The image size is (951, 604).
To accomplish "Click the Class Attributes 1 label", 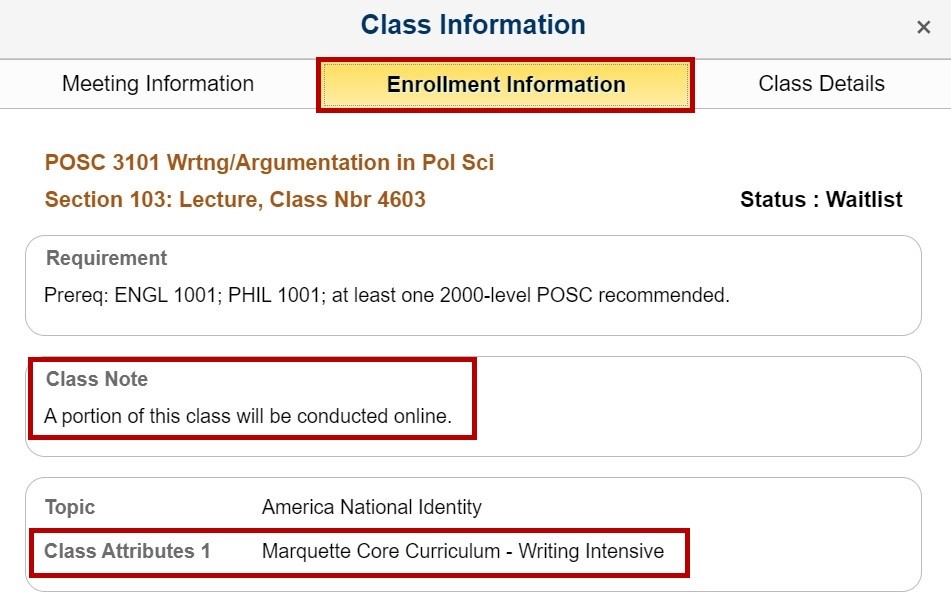I will click(x=127, y=551).
